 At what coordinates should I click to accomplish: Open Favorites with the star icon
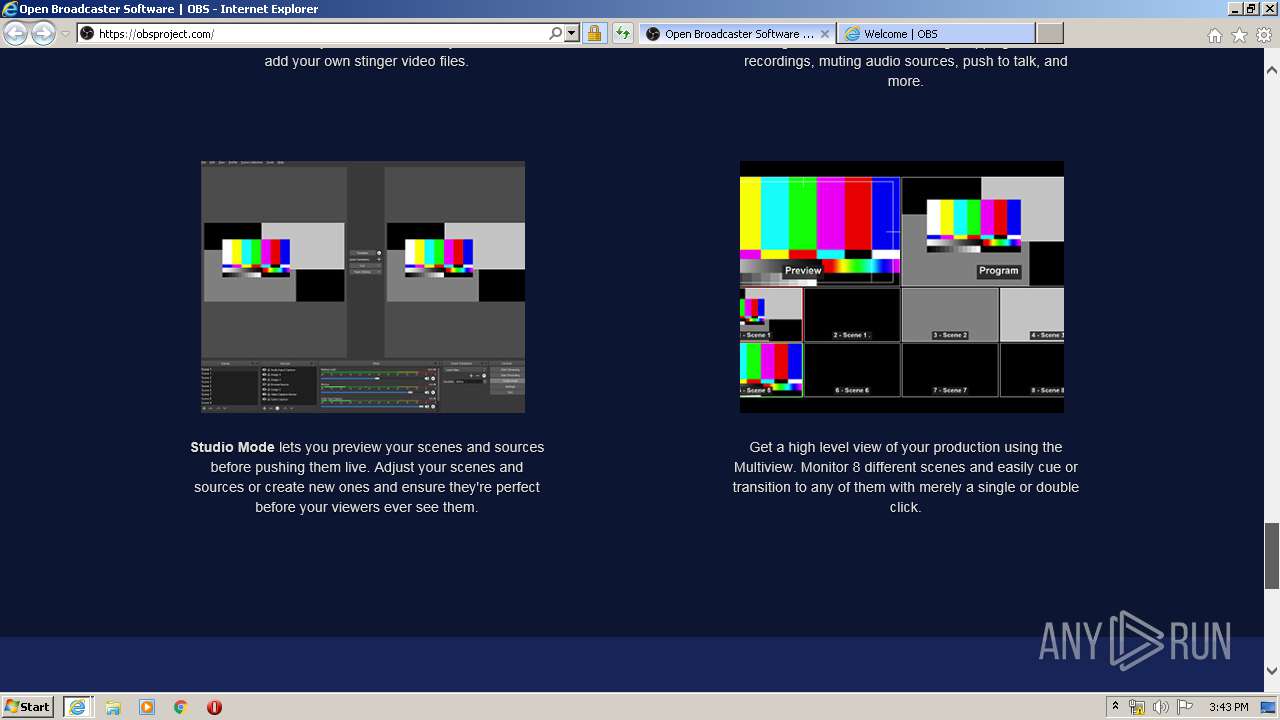1239,35
